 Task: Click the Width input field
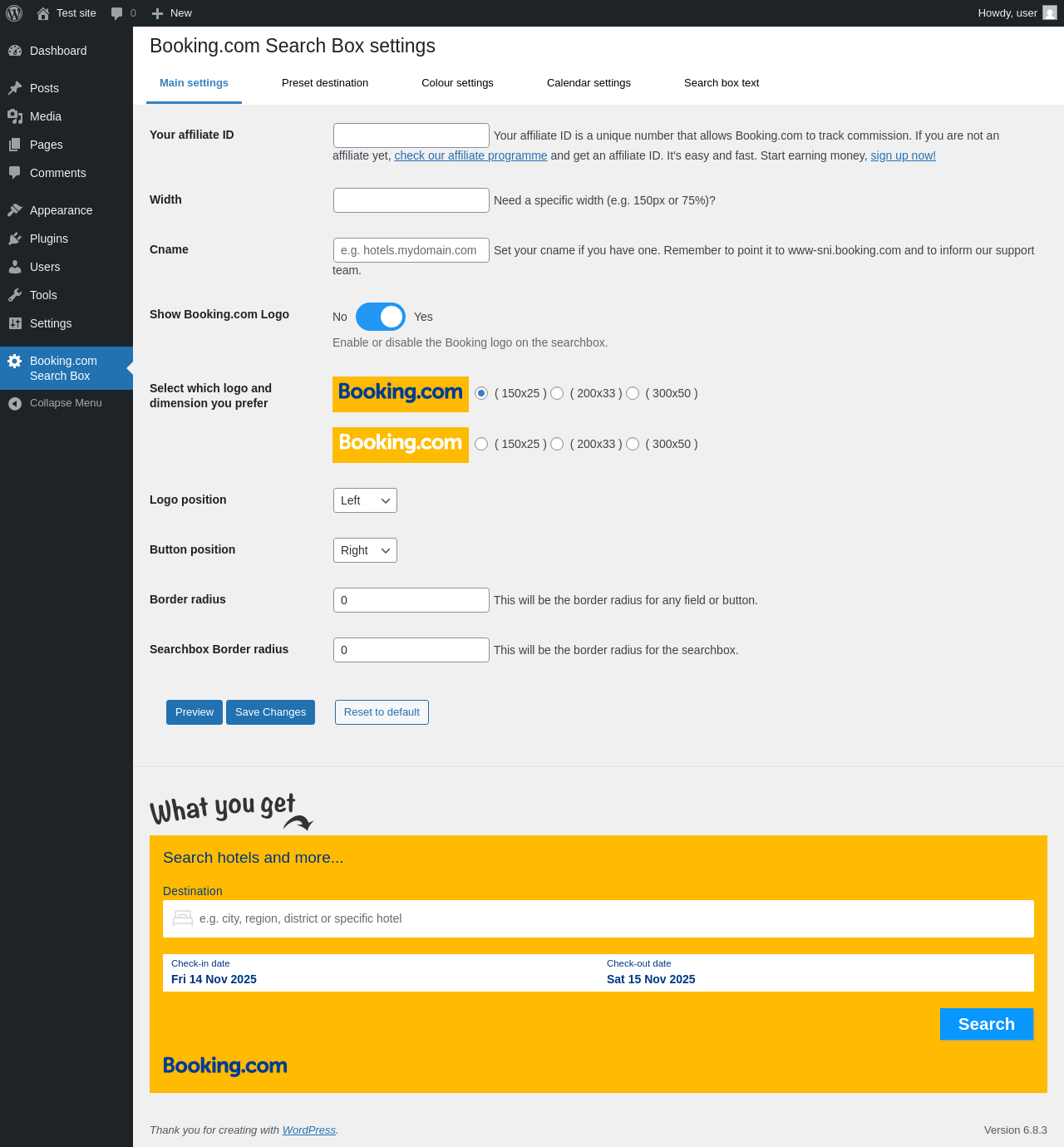pyautogui.click(x=411, y=200)
